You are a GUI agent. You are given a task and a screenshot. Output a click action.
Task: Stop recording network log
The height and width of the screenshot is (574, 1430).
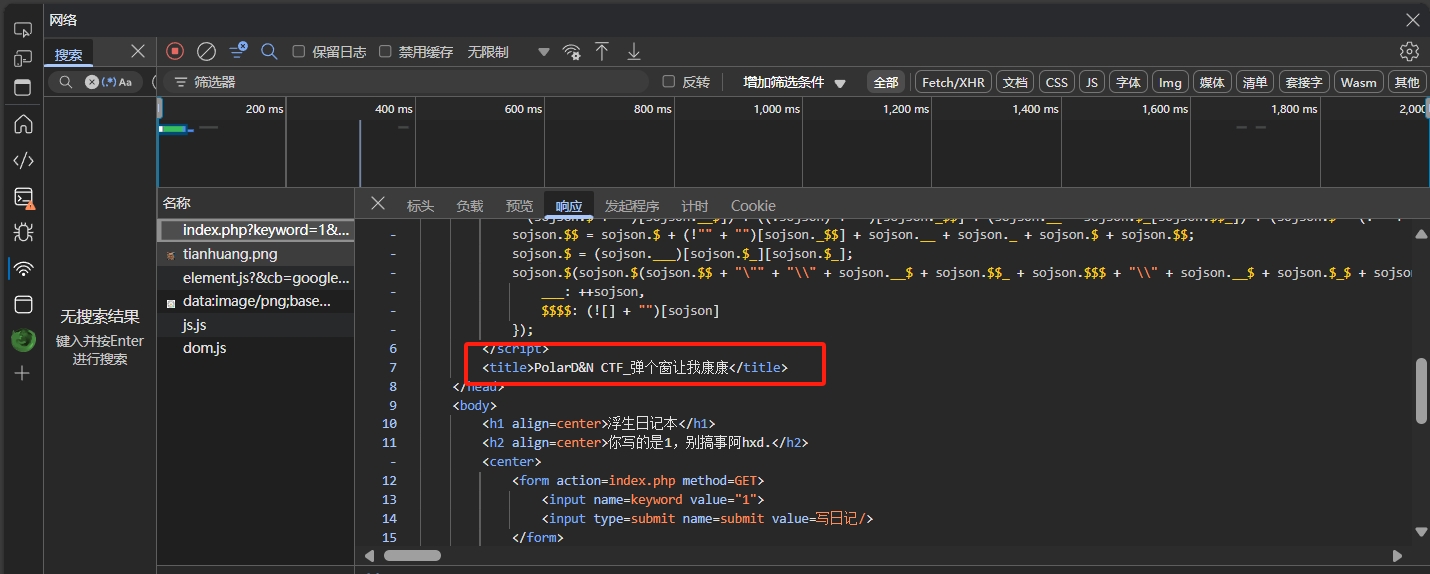(175, 51)
